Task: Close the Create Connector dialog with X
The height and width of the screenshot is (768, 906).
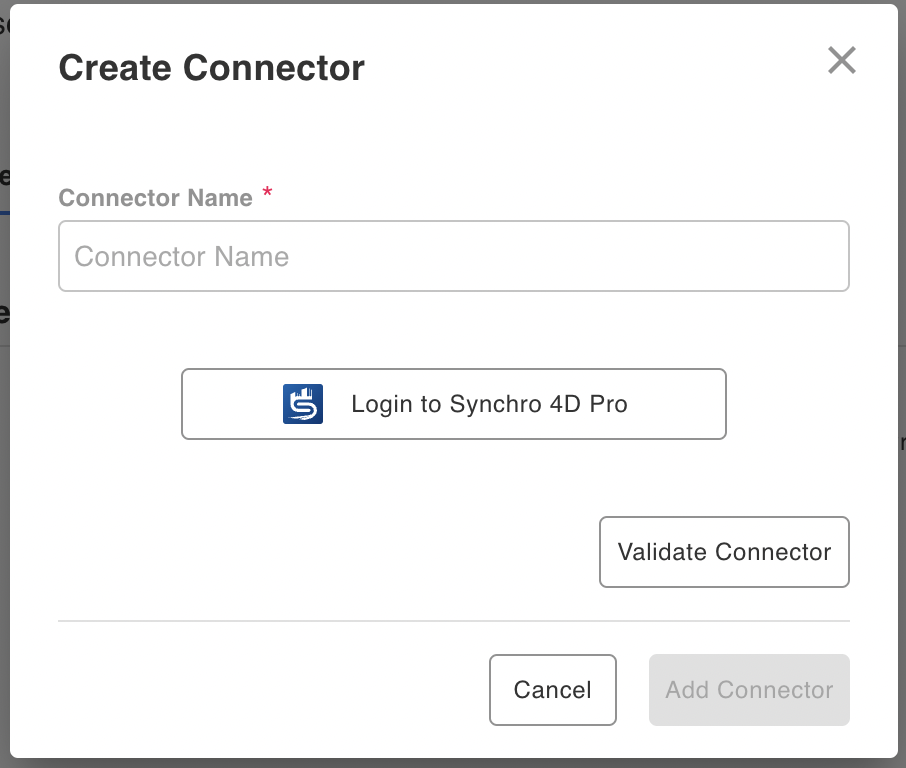Action: pos(841,60)
